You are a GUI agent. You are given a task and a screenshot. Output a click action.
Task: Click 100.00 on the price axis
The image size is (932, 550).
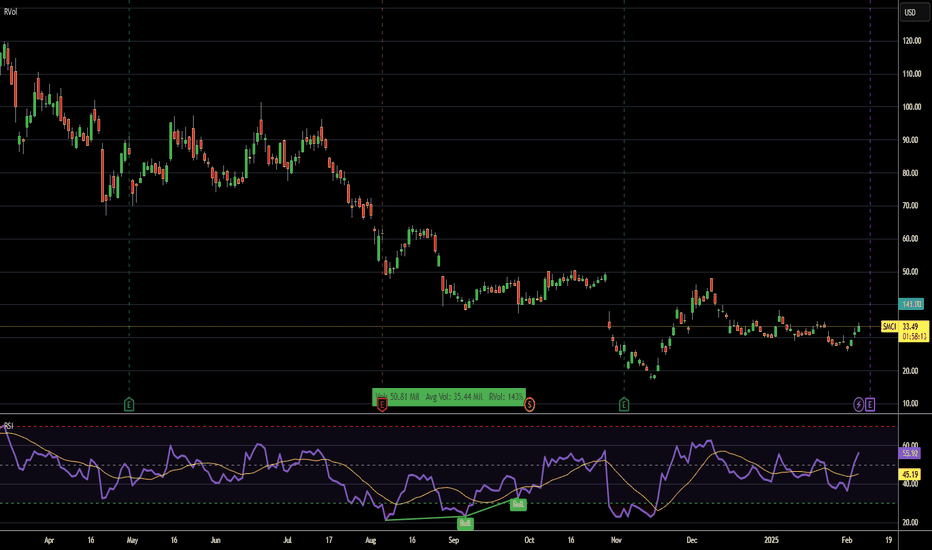click(x=912, y=107)
